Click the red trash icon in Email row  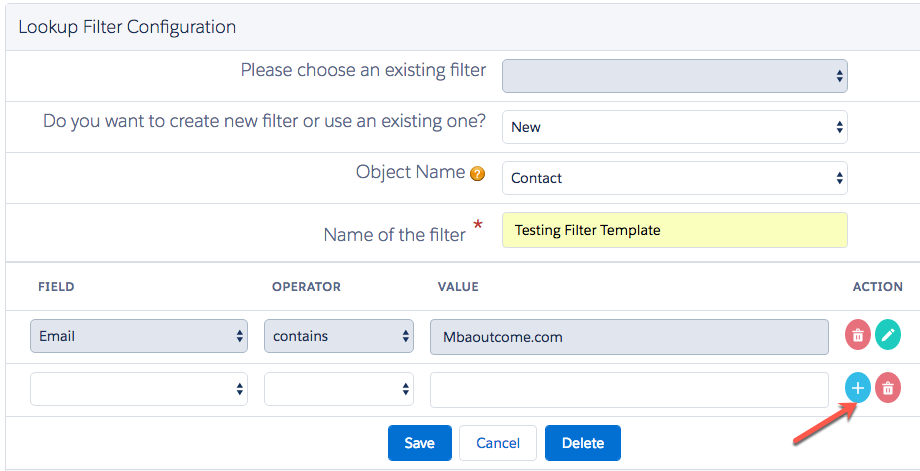(857, 336)
